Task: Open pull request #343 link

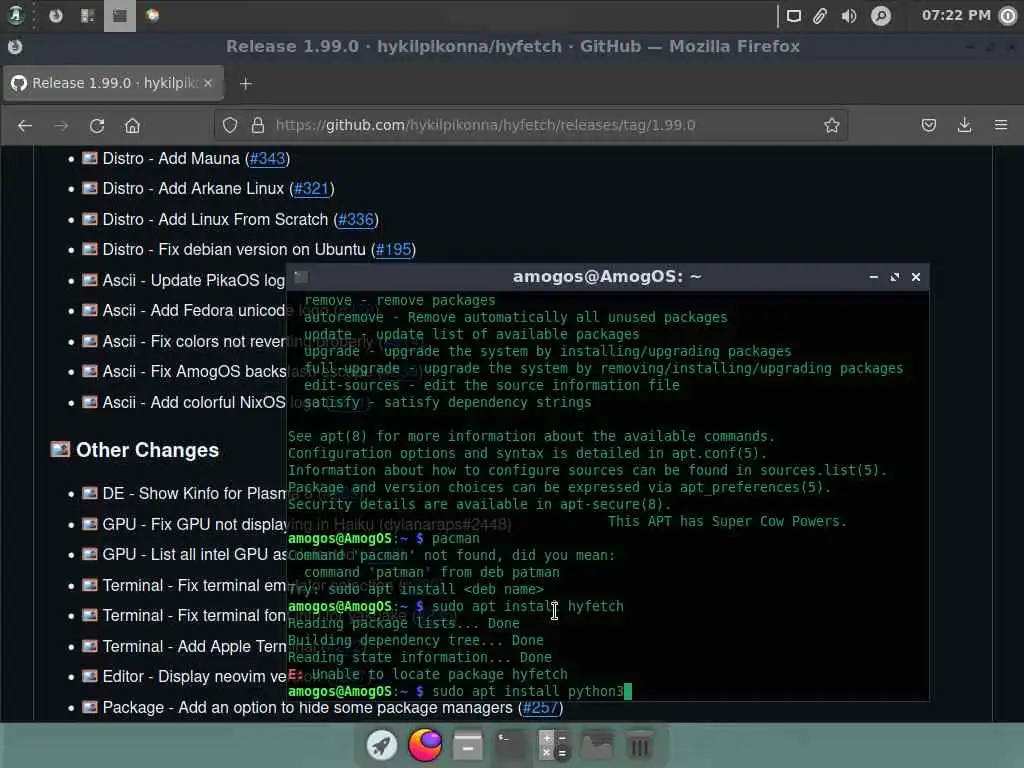Action: [x=268, y=159]
